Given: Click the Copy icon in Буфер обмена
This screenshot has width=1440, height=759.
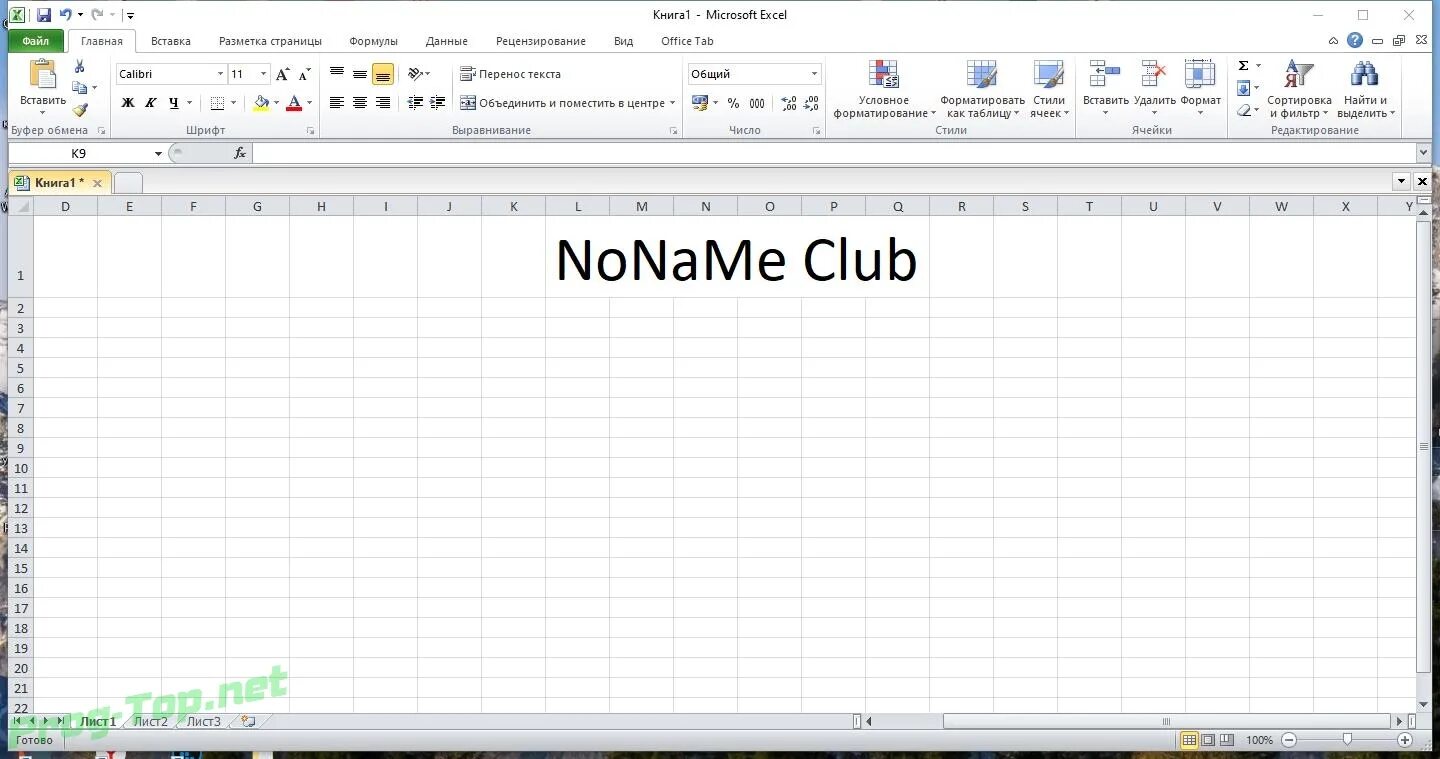Looking at the screenshot, I should 80,88.
